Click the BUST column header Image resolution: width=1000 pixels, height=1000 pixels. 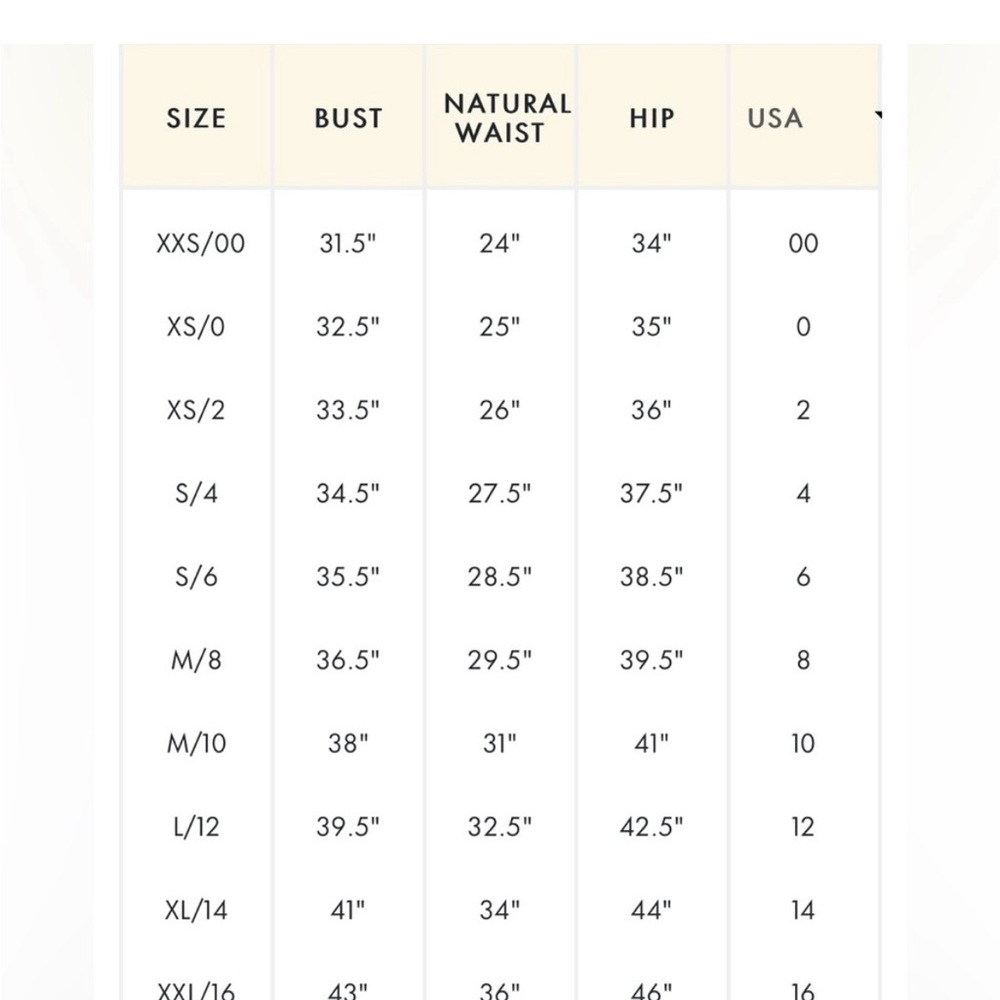click(x=348, y=119)
